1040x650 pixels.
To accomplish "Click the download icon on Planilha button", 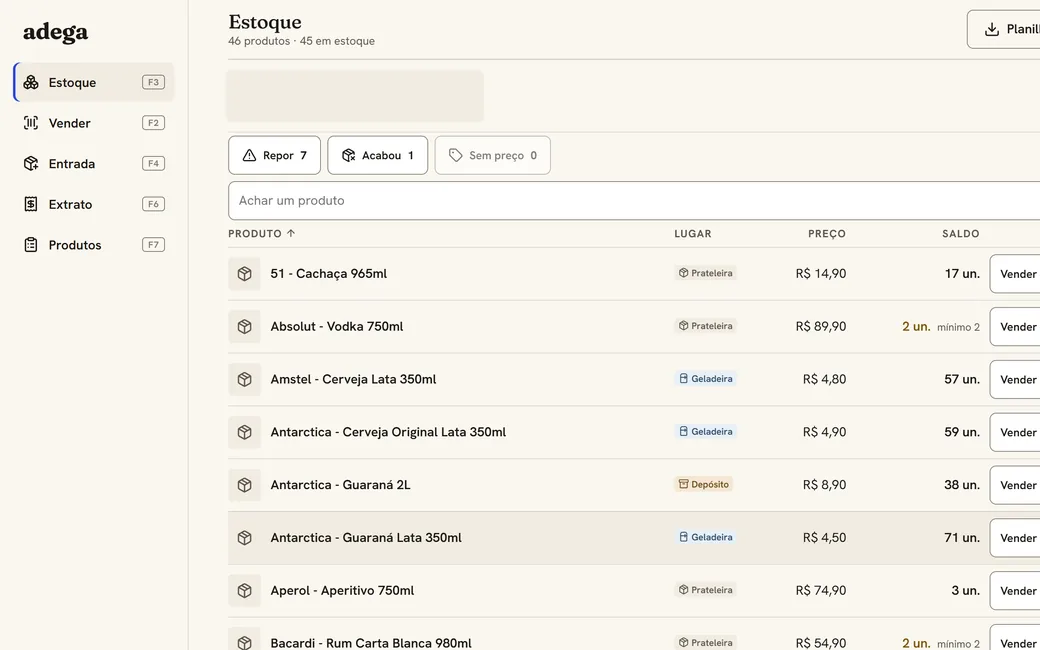I will point(992,29).
